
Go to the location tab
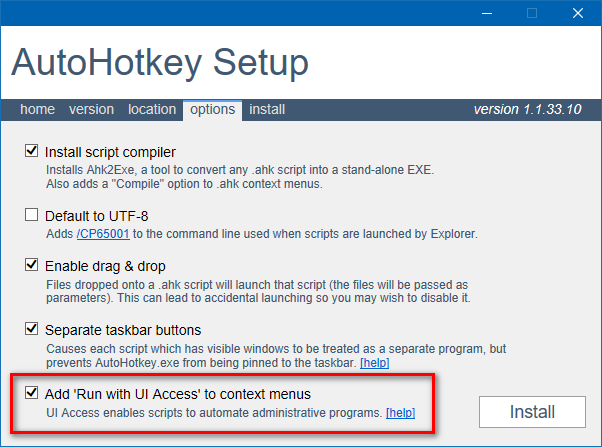click(152, 109)
